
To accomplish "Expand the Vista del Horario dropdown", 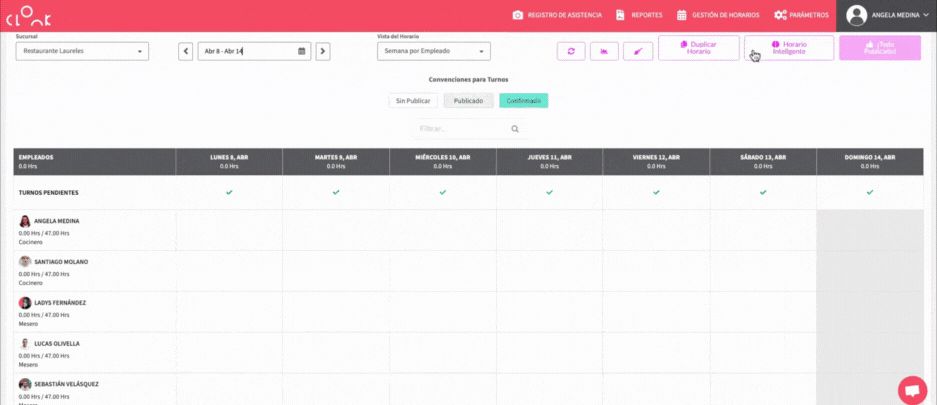I will (433, 51).
